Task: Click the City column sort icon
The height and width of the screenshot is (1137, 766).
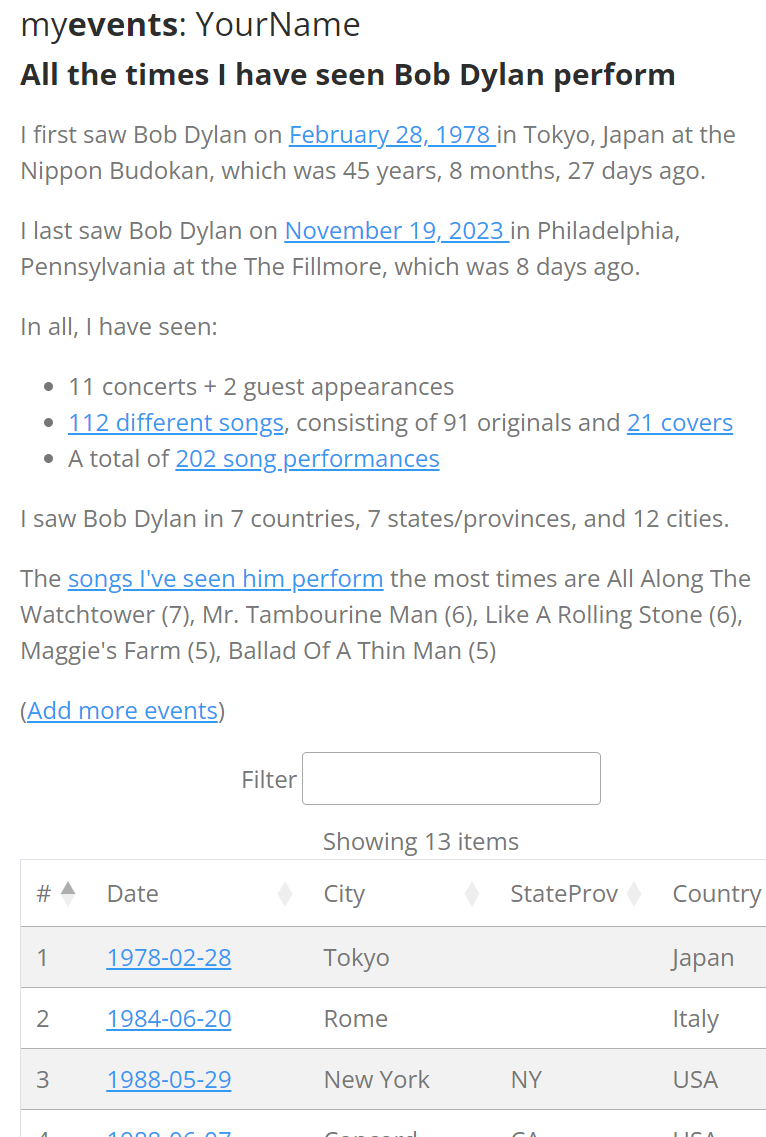Action: pos(472,894)
